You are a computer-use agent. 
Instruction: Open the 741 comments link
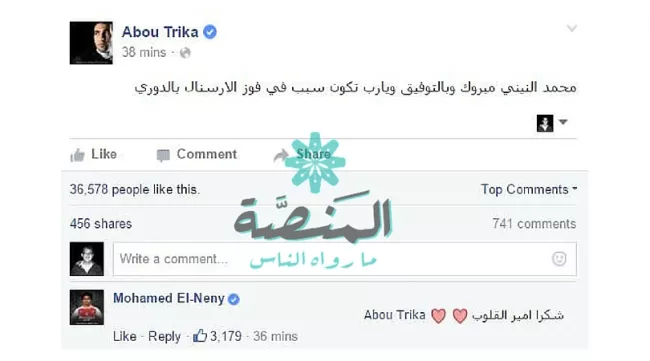click(x=534, y=224)
